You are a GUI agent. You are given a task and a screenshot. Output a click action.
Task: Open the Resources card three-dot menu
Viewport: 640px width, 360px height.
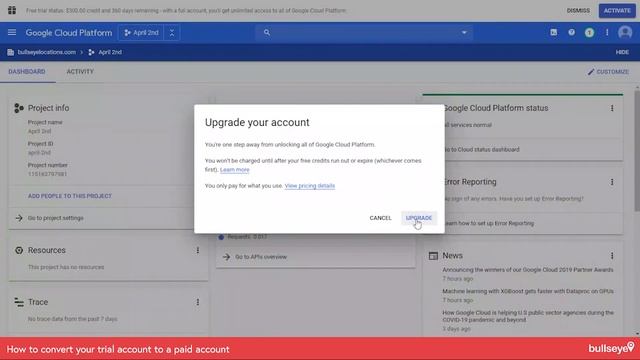click(198, 250)
